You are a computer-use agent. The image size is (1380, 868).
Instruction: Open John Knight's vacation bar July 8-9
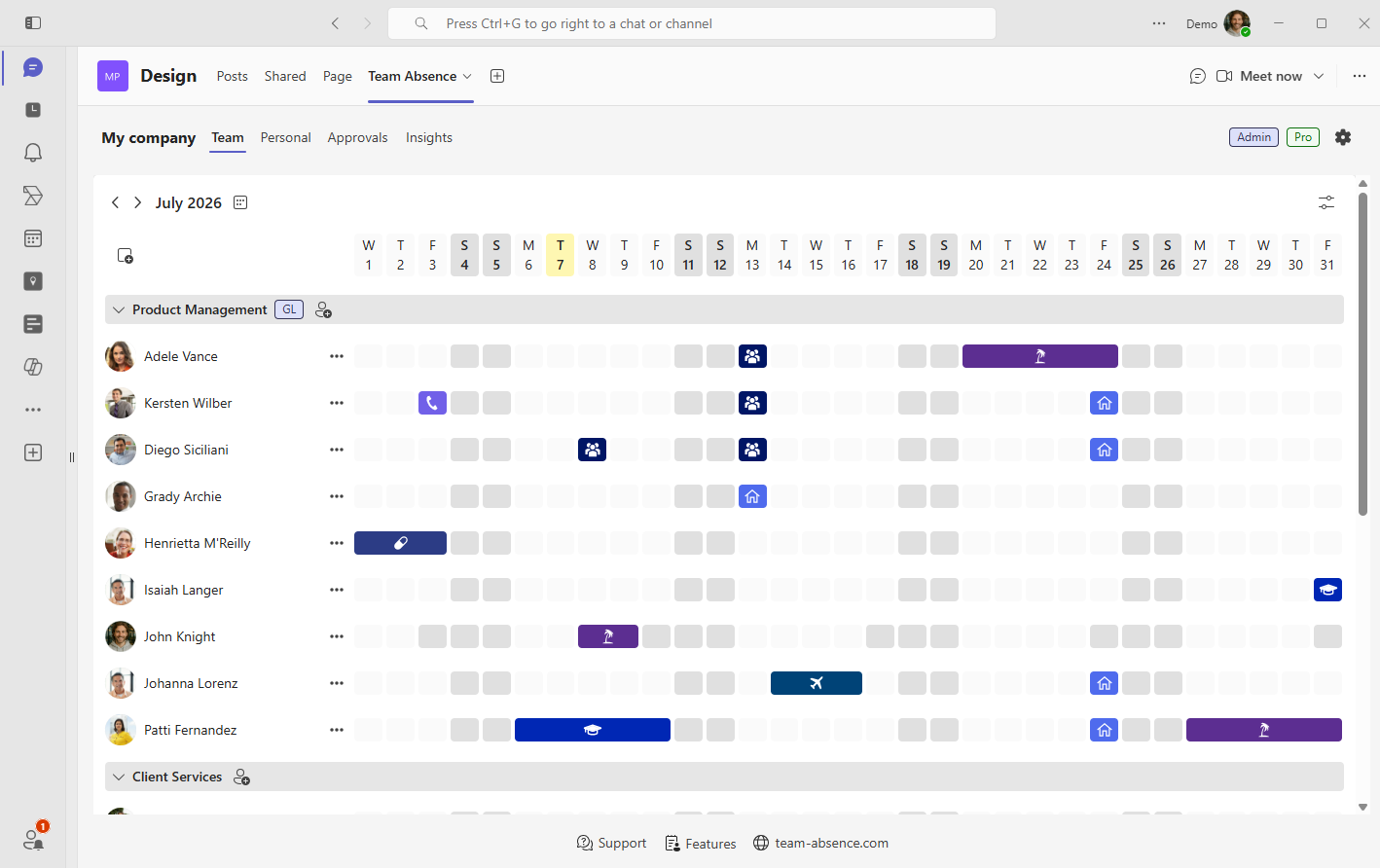coord(608,636)
